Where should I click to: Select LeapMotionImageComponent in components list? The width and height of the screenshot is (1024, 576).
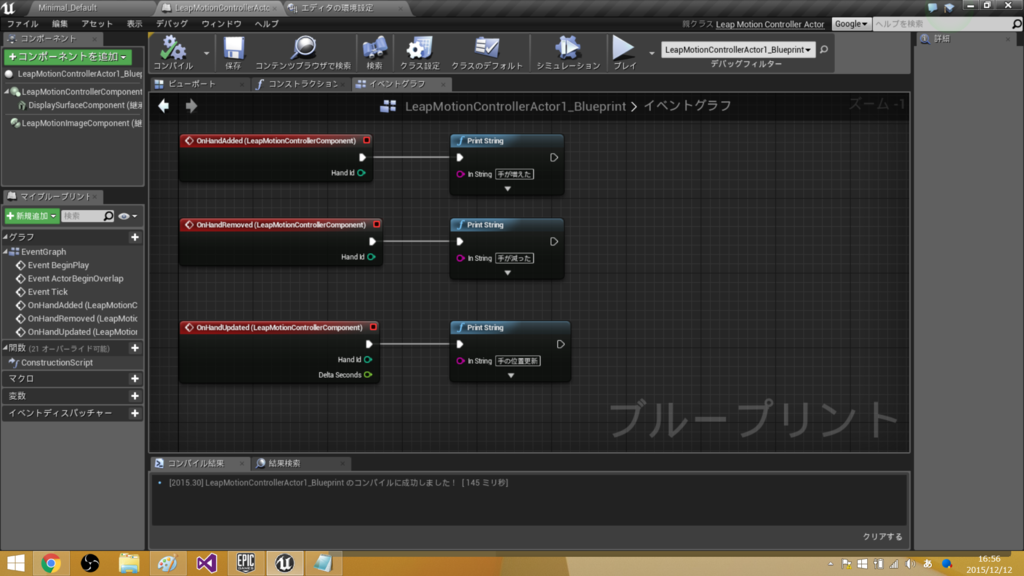(82, 123)
